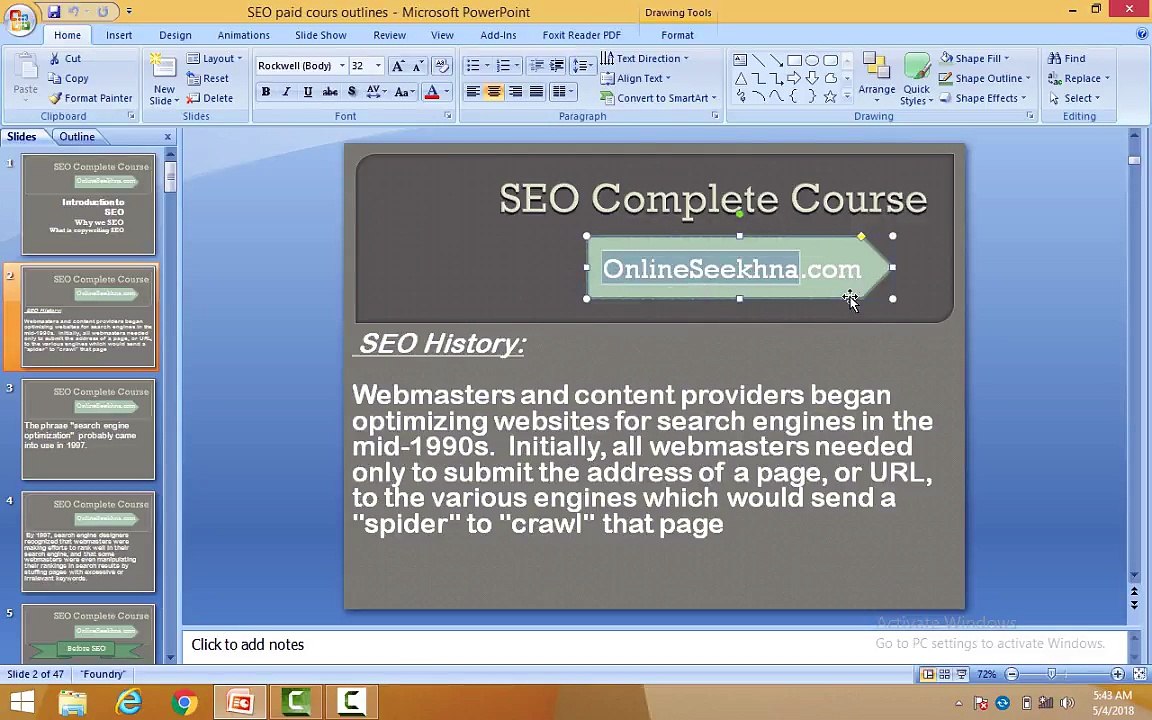Click Find in Editing group

tap(1067, 58)
